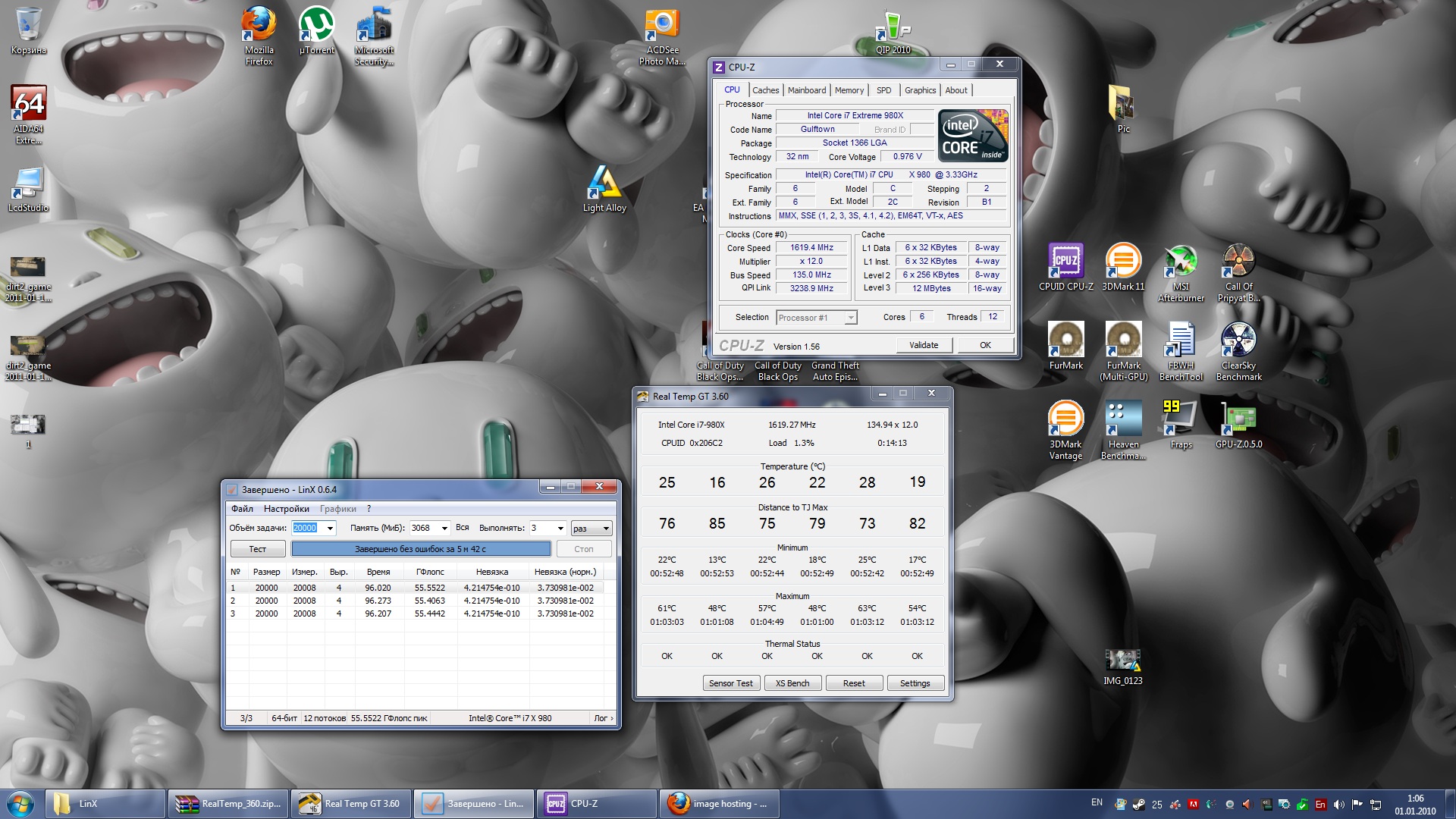Open GPU-Z.0.5.0 desktop icon

click(x=1238, y=425)
